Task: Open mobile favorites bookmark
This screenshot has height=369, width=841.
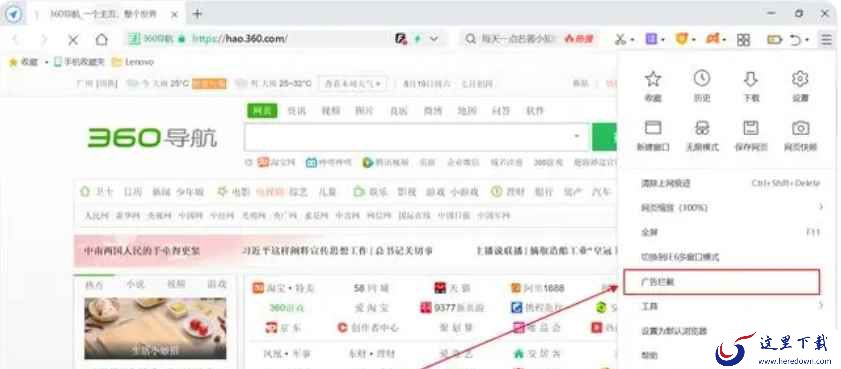Action: point(79,62)
